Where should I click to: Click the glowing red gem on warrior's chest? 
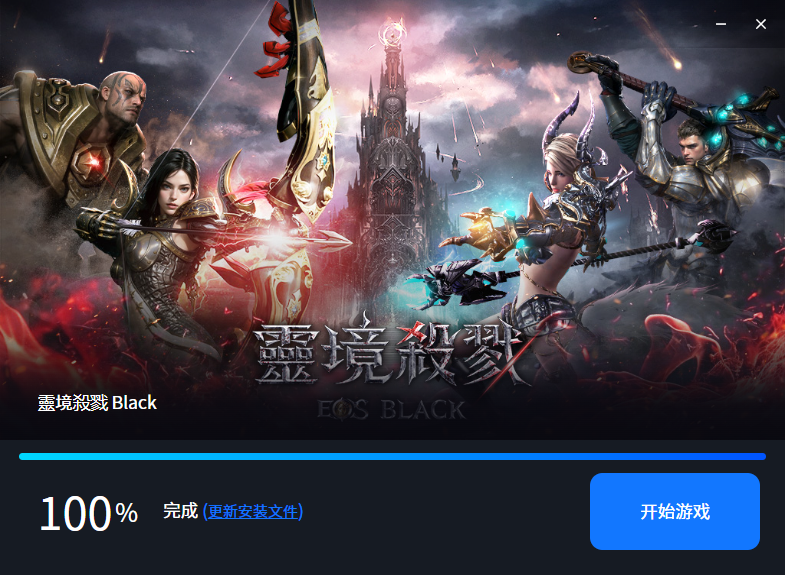(93, 161)
